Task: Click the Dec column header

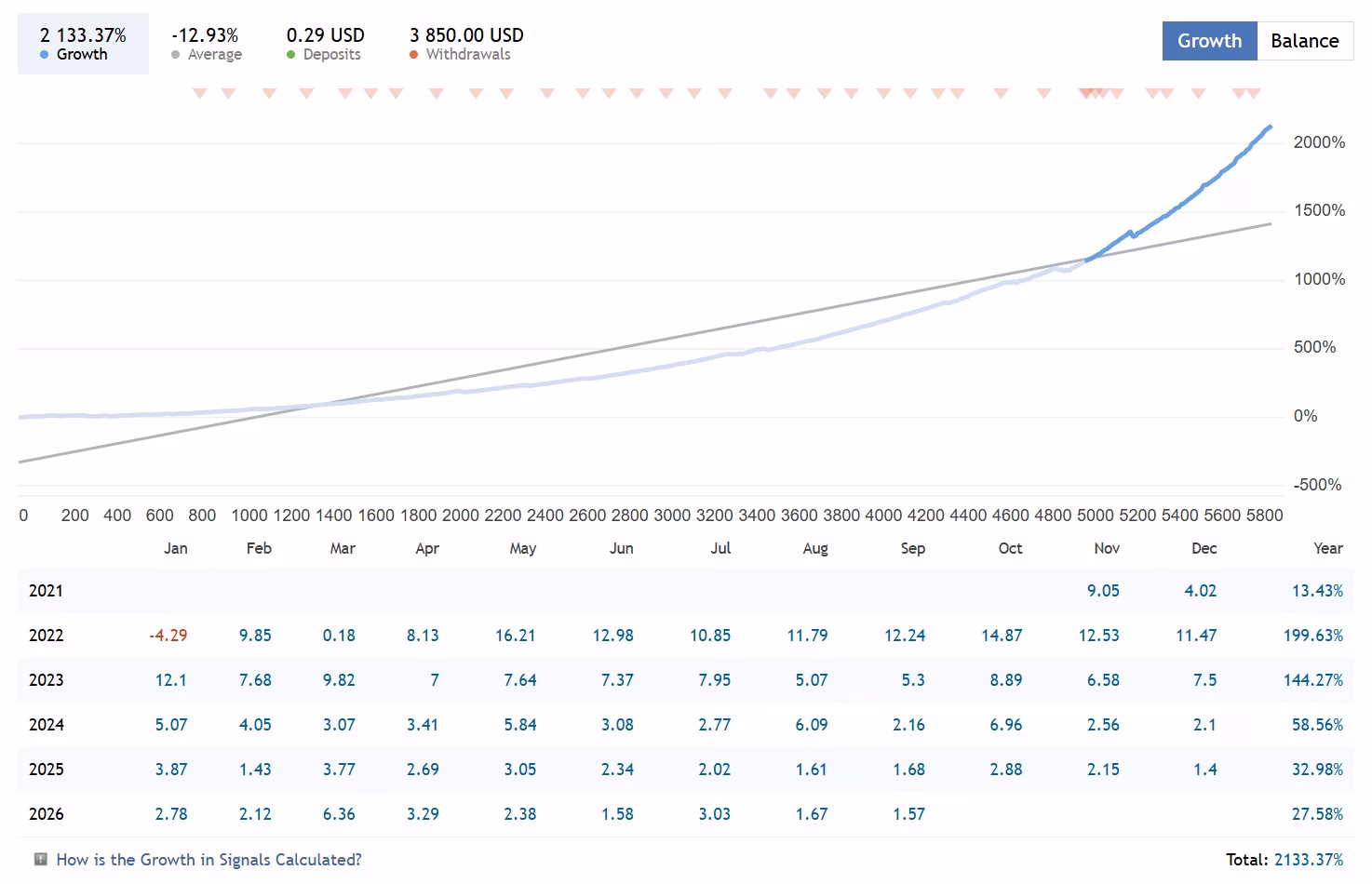Action: (1204, 548)
